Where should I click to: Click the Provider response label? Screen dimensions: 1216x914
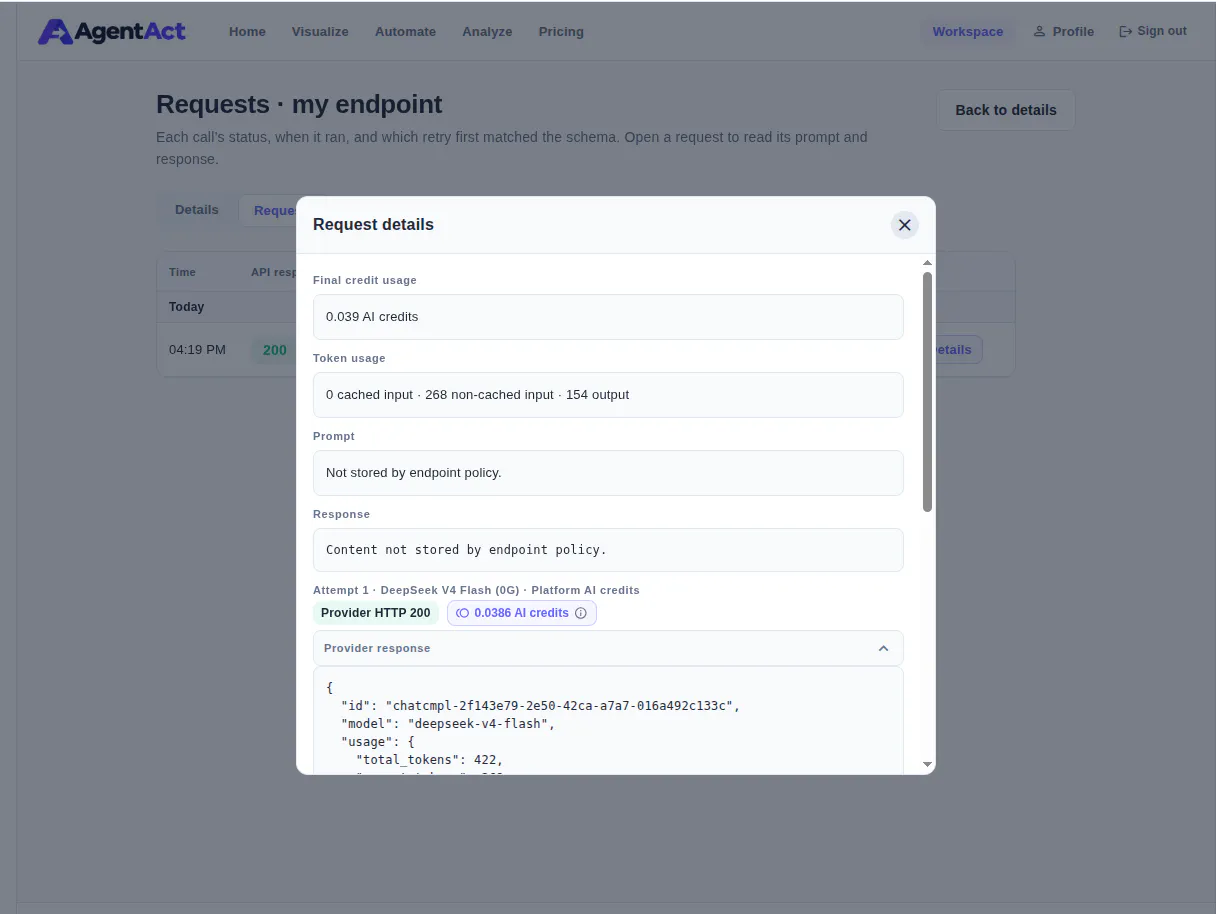(x=377, y=648)
